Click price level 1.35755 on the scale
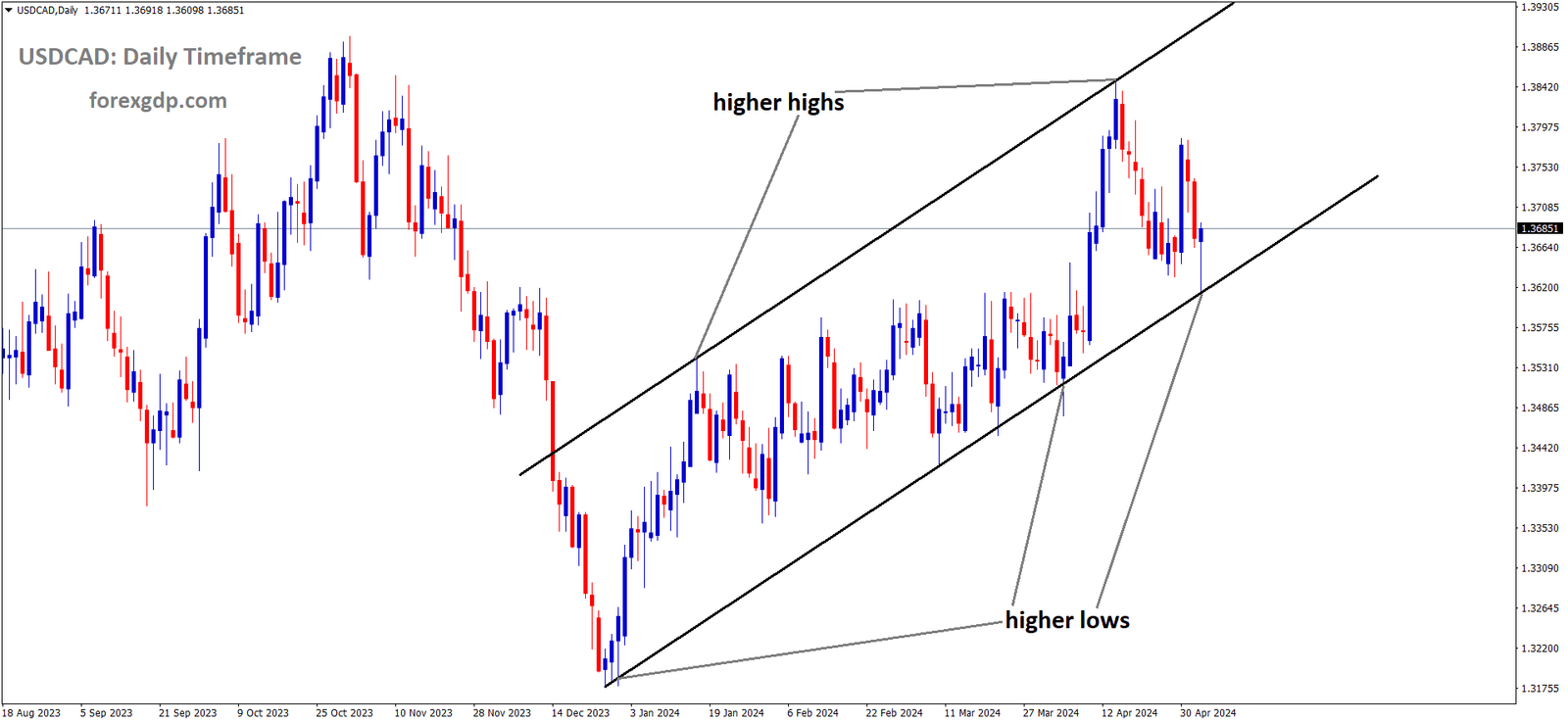This screenshot has height=723, width=1568. tap(1540, 328)
